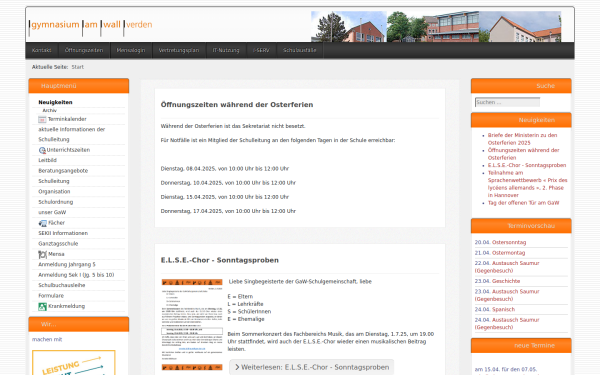Open Schulausfälle in navigation bar
This screenshot has width=600, height=375.
pyautogui.click(x=300, y=50)
